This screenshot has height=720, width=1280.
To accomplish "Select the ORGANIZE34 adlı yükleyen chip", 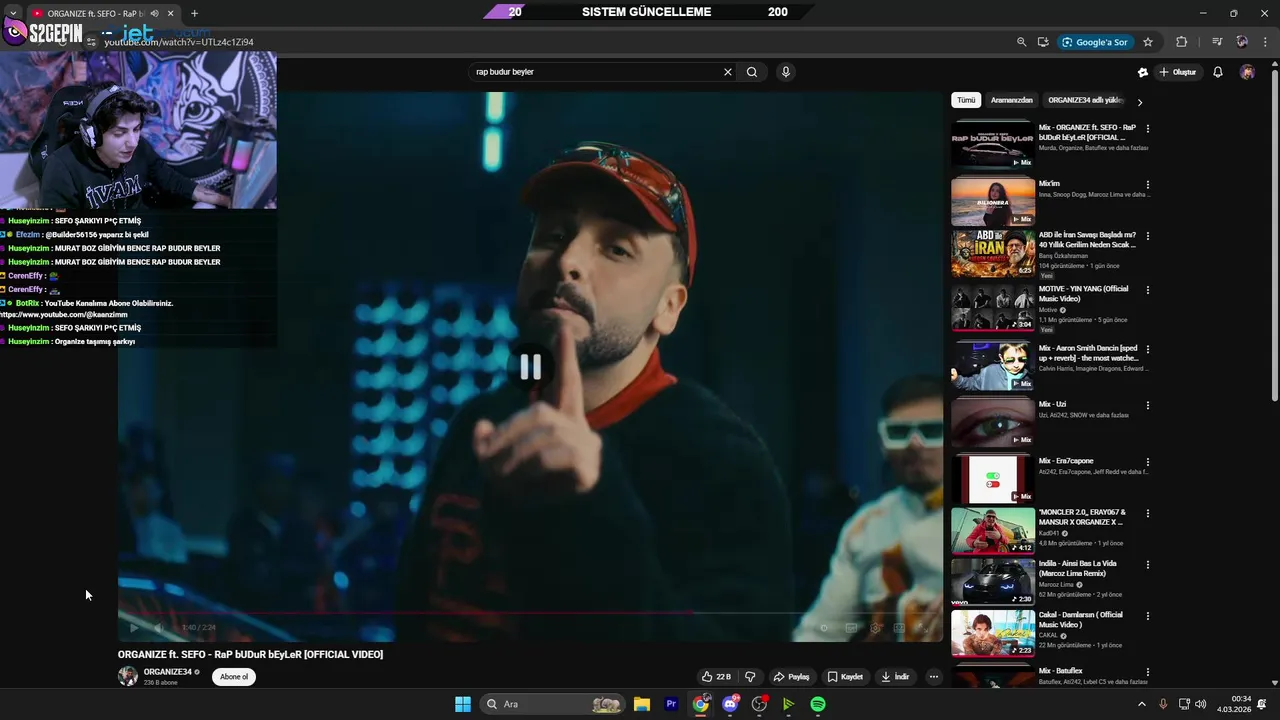I will (1085, 100).
